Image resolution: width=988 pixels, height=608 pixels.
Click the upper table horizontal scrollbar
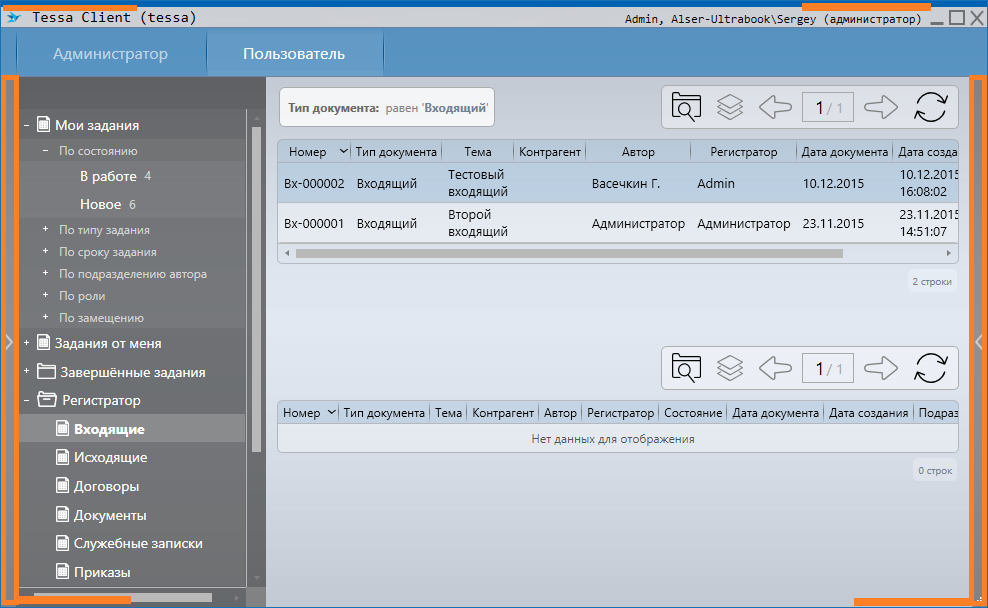(570, 254)
